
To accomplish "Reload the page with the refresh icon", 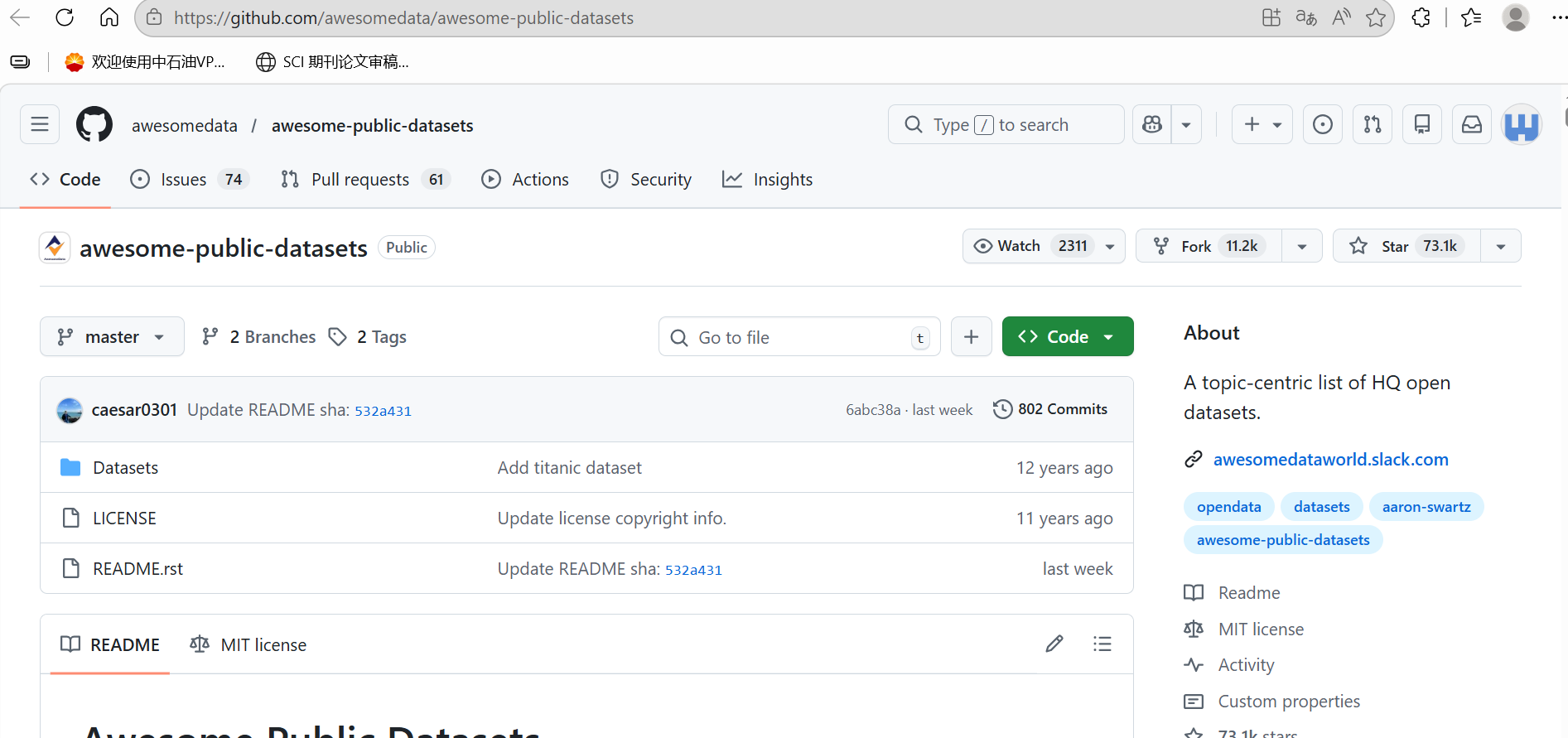I will point(65,17).
